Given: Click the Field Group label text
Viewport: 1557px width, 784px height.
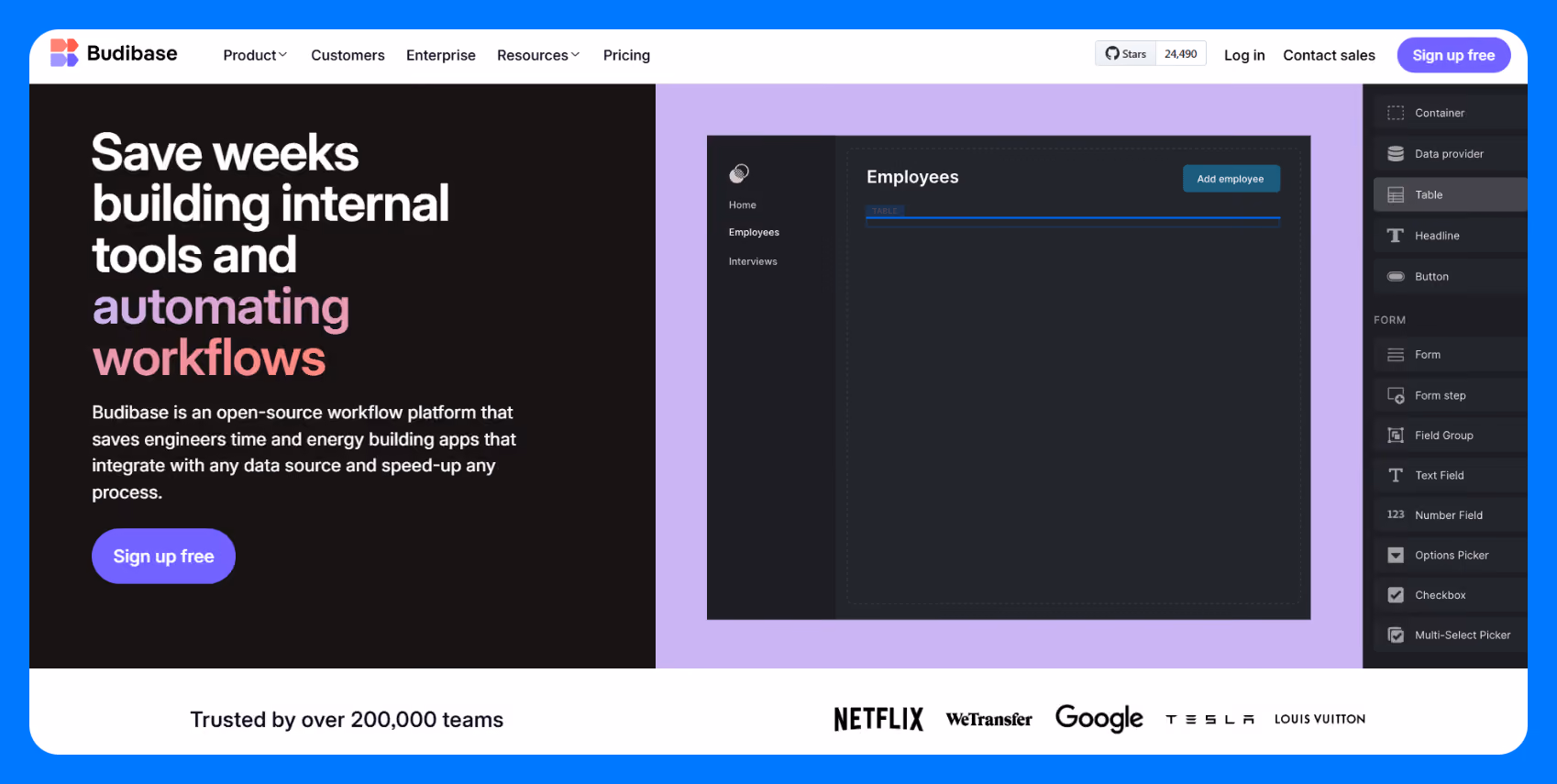Looking at the screenshot, I should tap(1444, 436).
